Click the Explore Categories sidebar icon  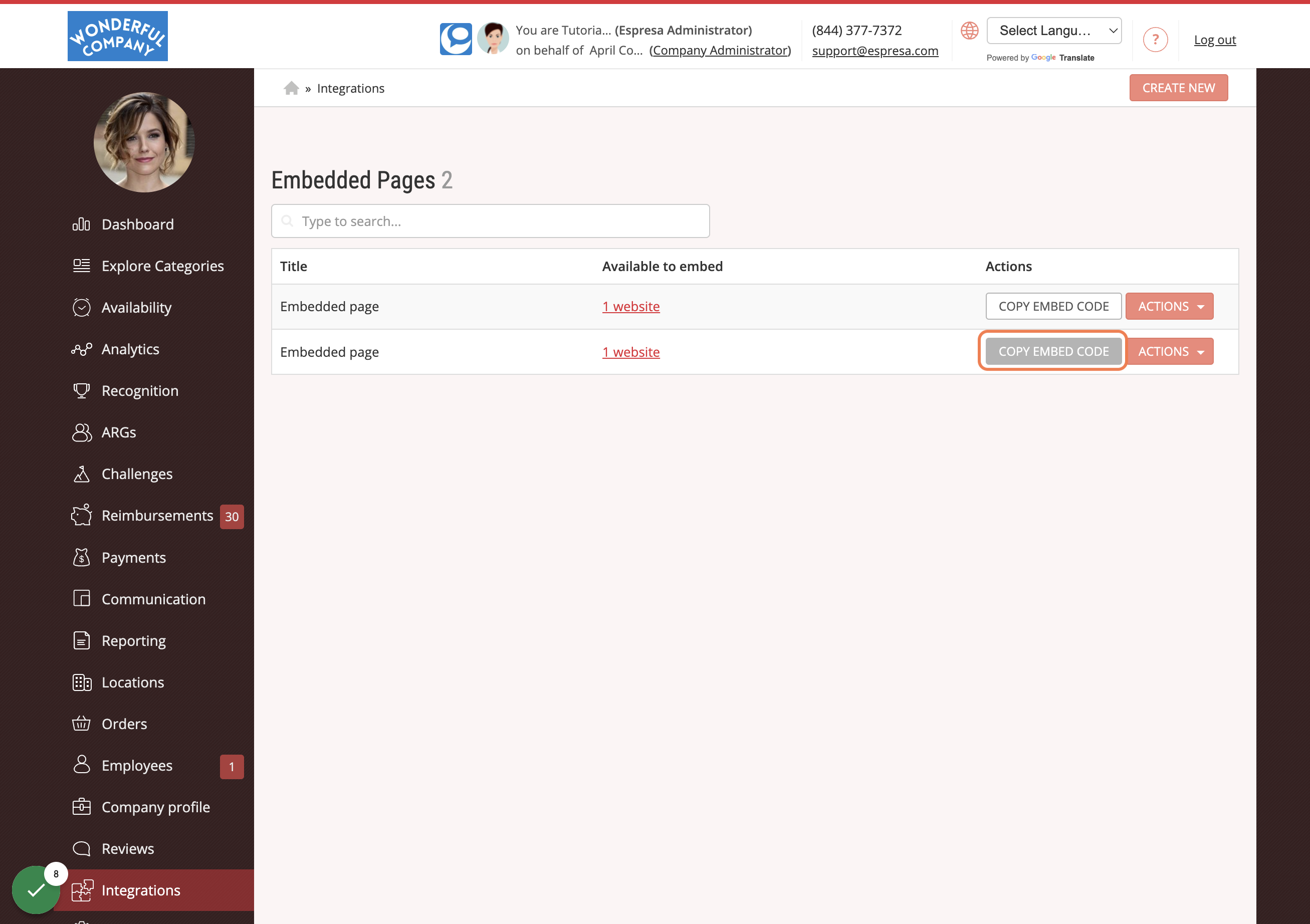point(81,266)
